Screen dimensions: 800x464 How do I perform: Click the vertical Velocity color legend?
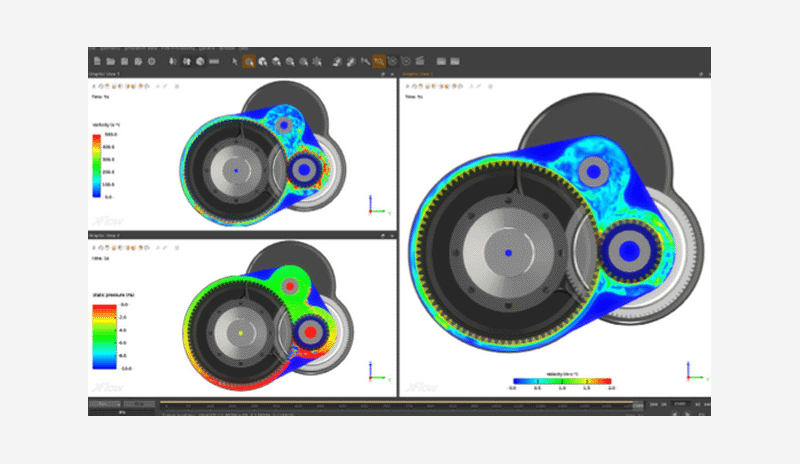(x=98, y=162)
